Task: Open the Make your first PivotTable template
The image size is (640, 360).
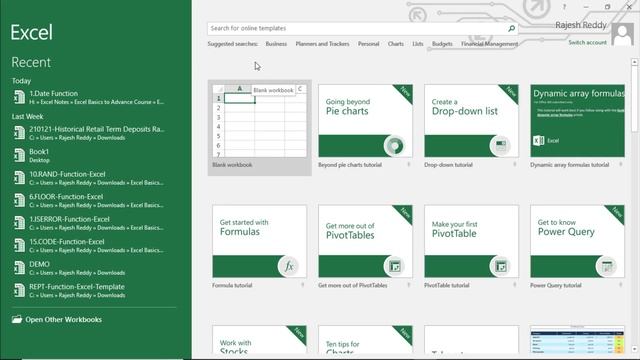Action: point(471,241)
